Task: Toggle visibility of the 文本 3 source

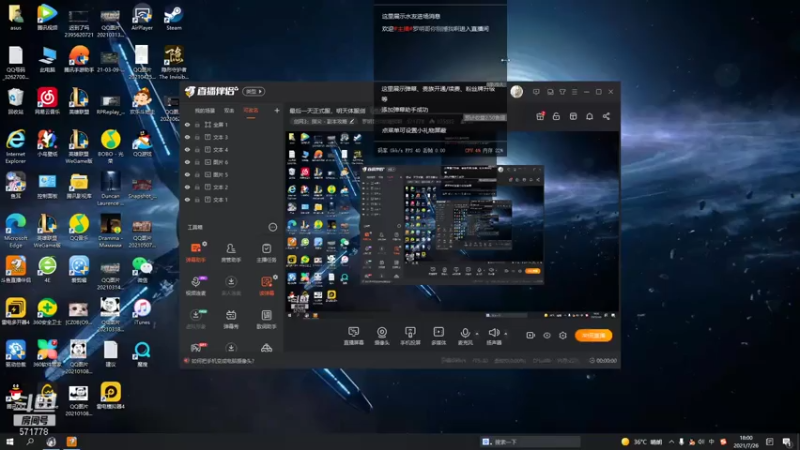Action: tap(187, 137)
